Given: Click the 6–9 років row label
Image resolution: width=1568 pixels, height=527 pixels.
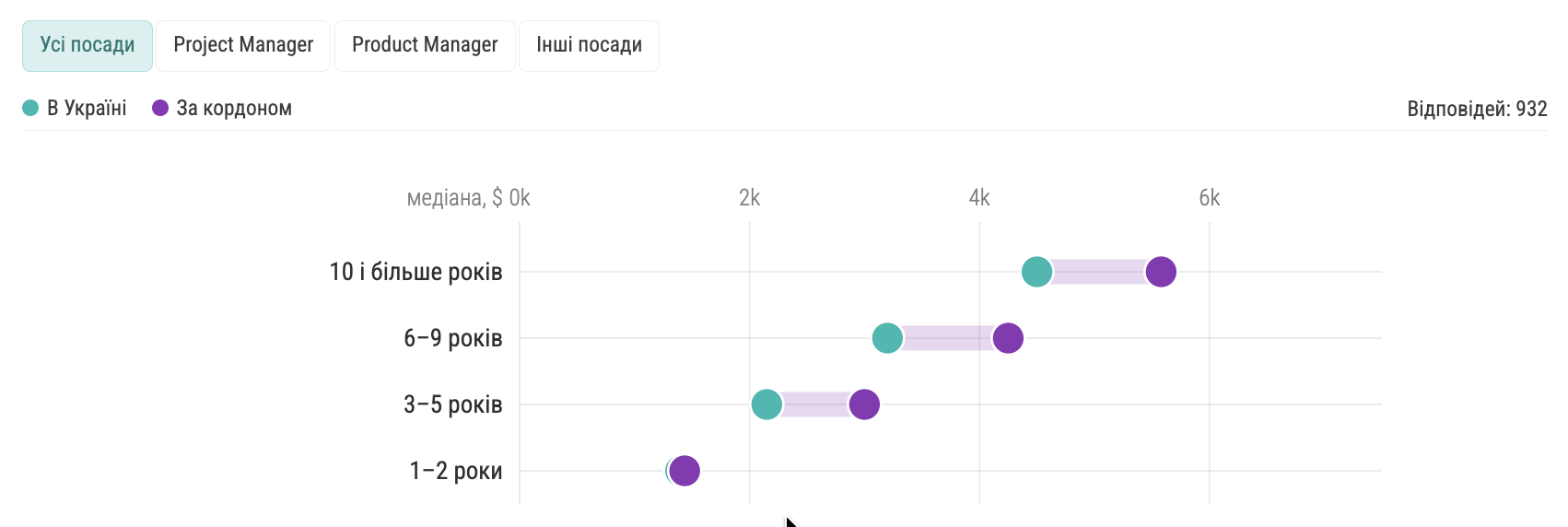Looking at the screenshot, I should (x=452, y=338).
